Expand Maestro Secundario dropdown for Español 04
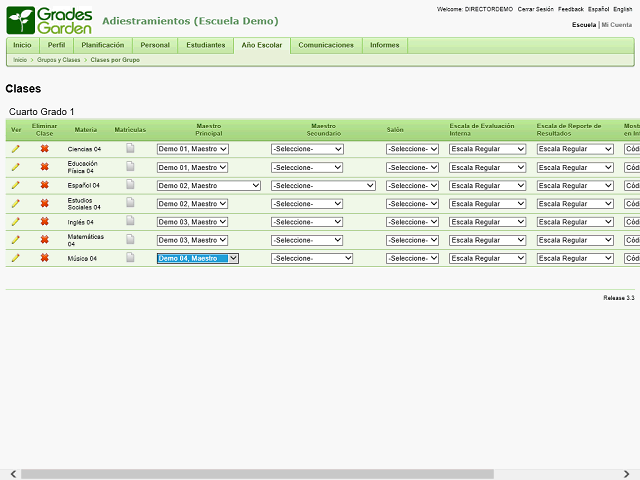 pyautogui.click(x=322, y=185)
